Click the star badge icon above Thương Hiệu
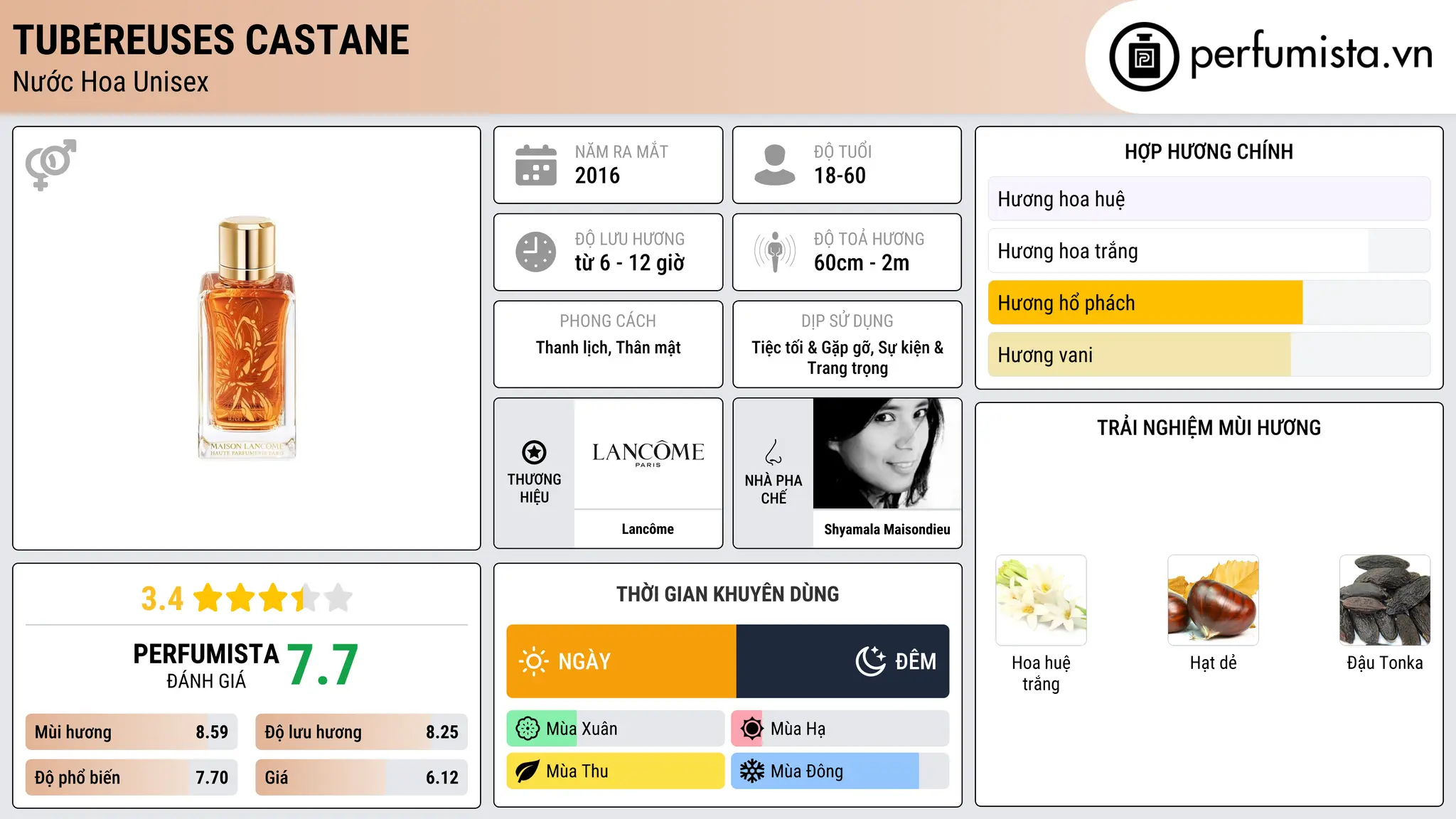Screen dimensions: 1456x819 point(534,452)
